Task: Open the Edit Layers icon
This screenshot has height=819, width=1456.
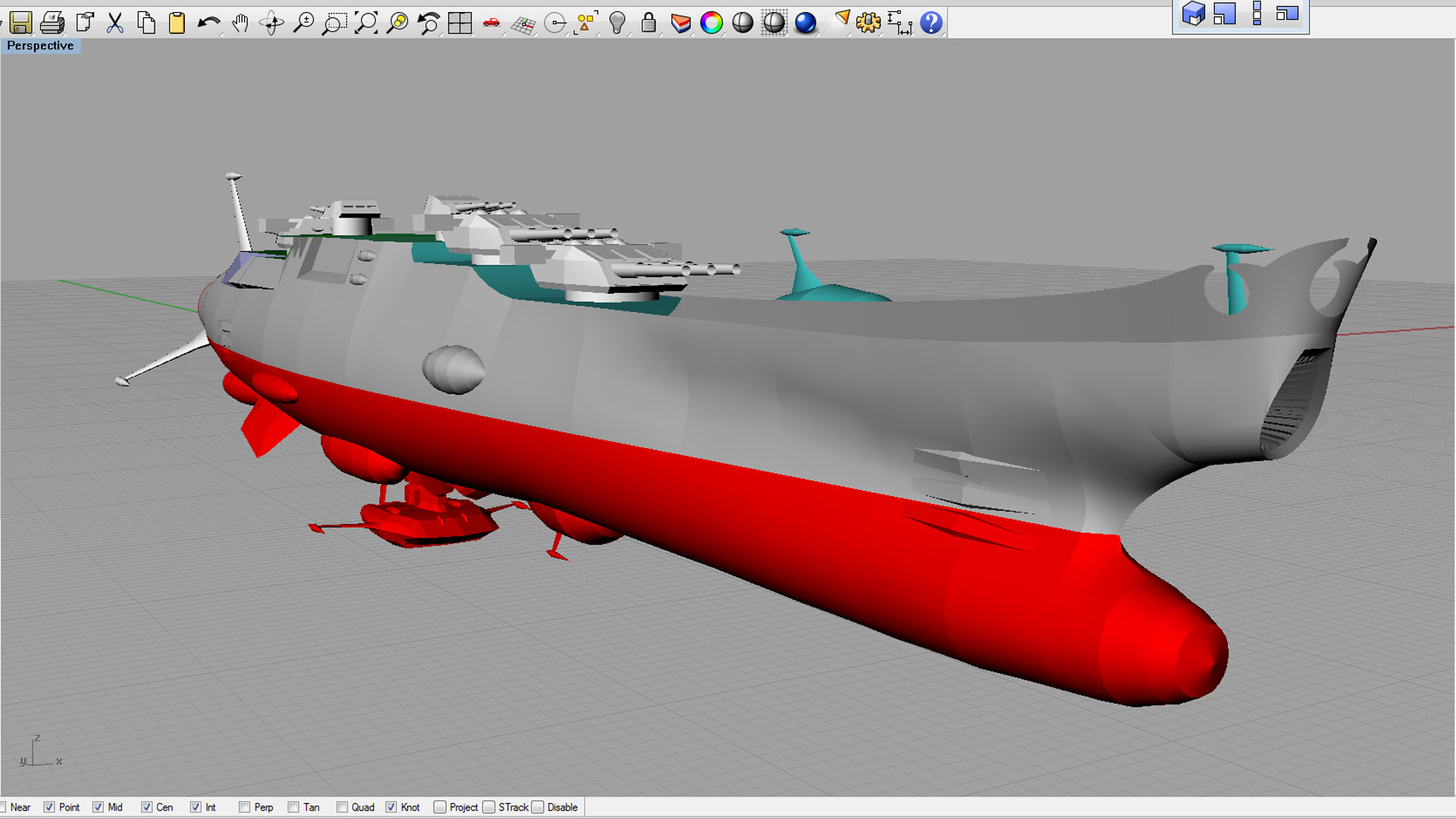Action: pos(680,23)
